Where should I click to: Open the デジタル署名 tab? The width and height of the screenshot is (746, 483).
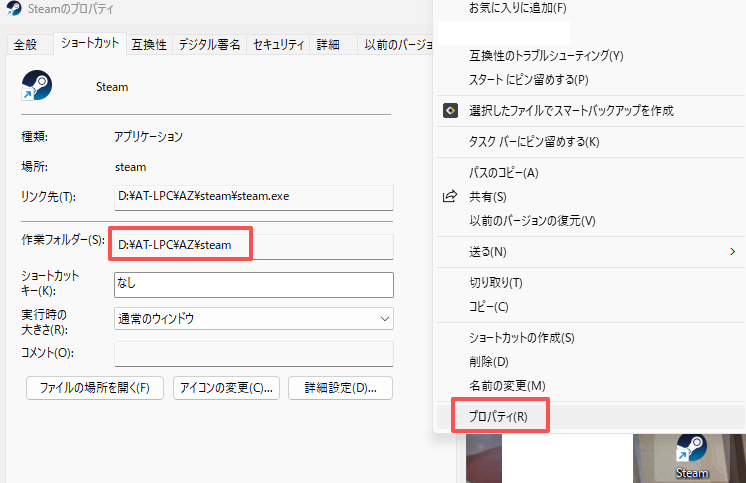coord(209,45)
